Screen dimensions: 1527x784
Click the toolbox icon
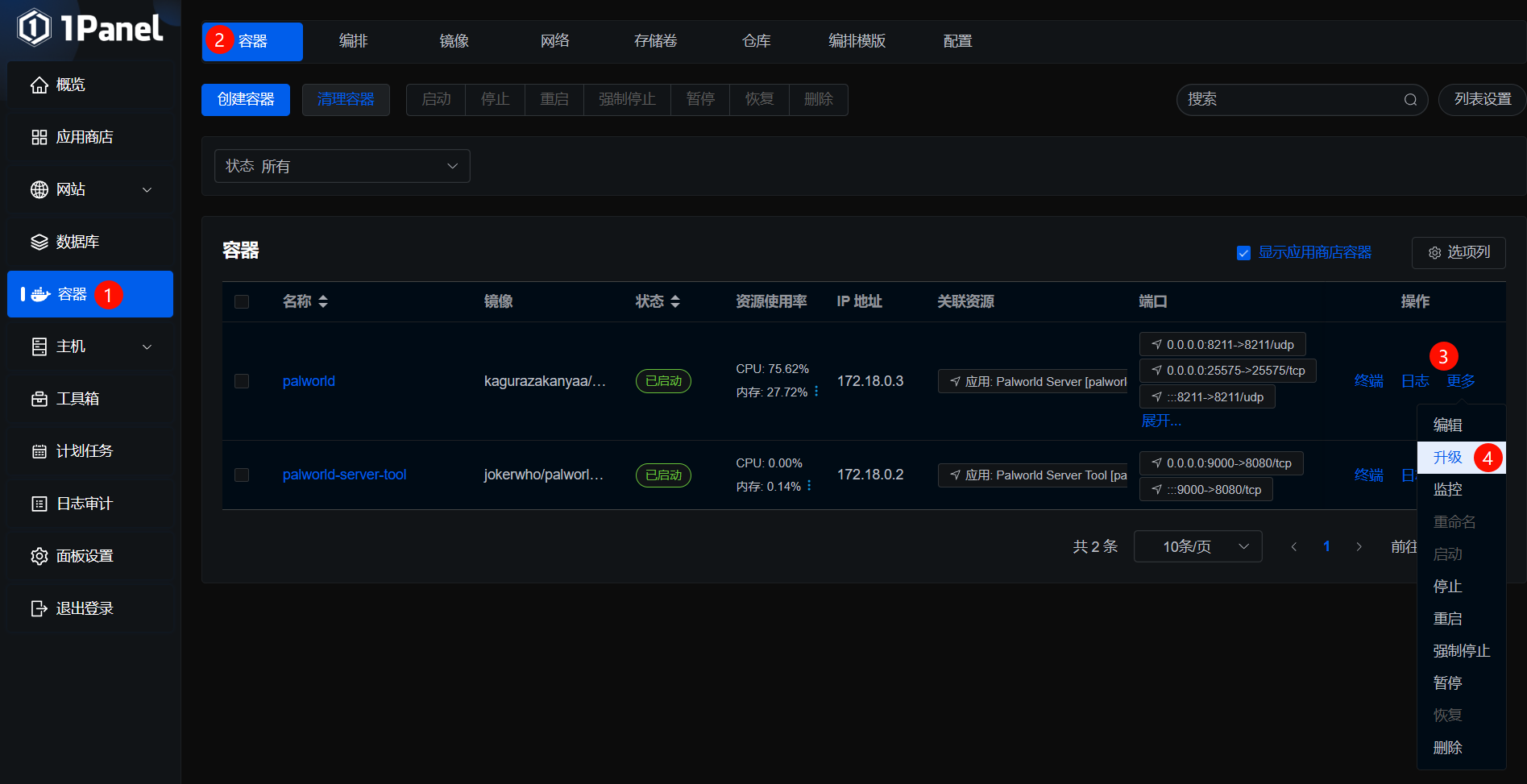click(39, 399)
